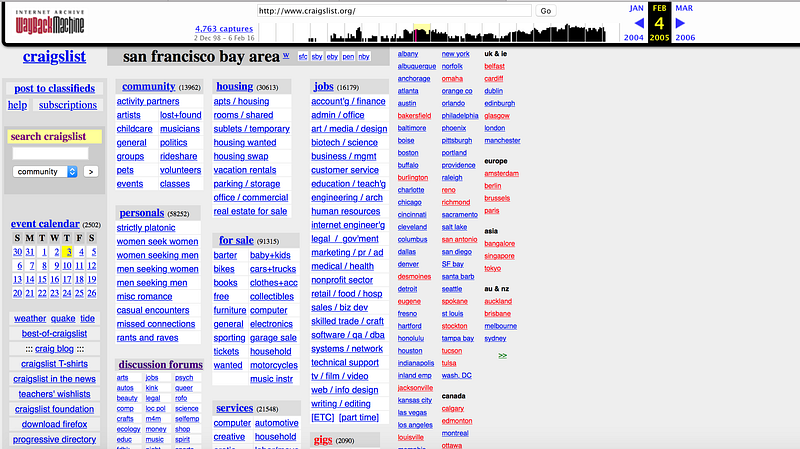Open rants and raves
Viewport: 800px width, 449px height.
pyautogui.click(x=147, y=338)
